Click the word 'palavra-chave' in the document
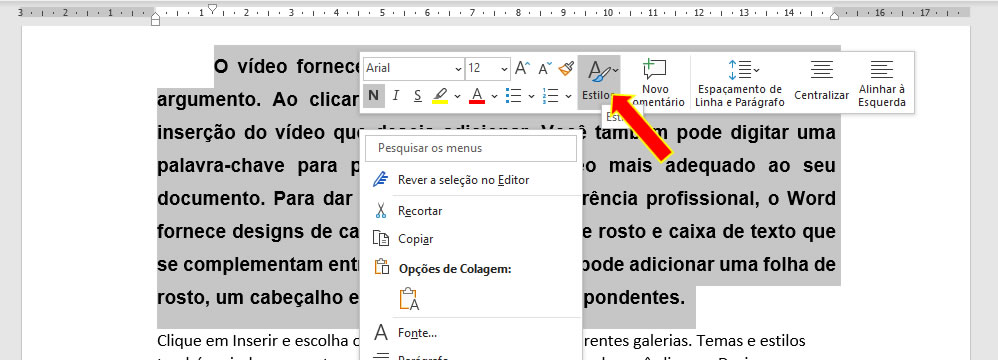This screenshot has height=360, width=998. (220, 167)
